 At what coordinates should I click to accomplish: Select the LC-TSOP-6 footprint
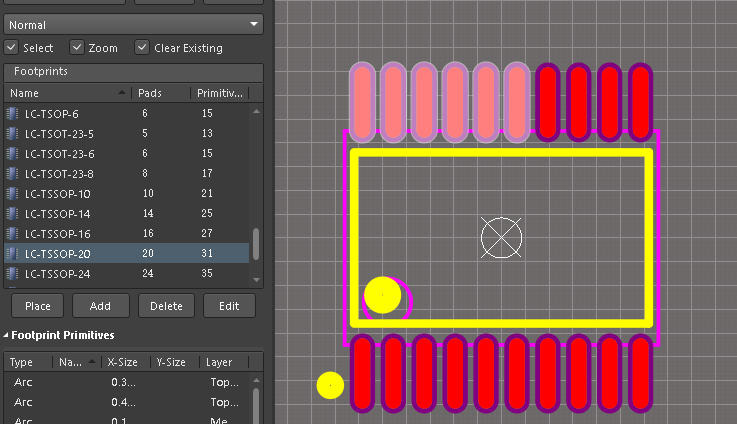click(126, 113)
